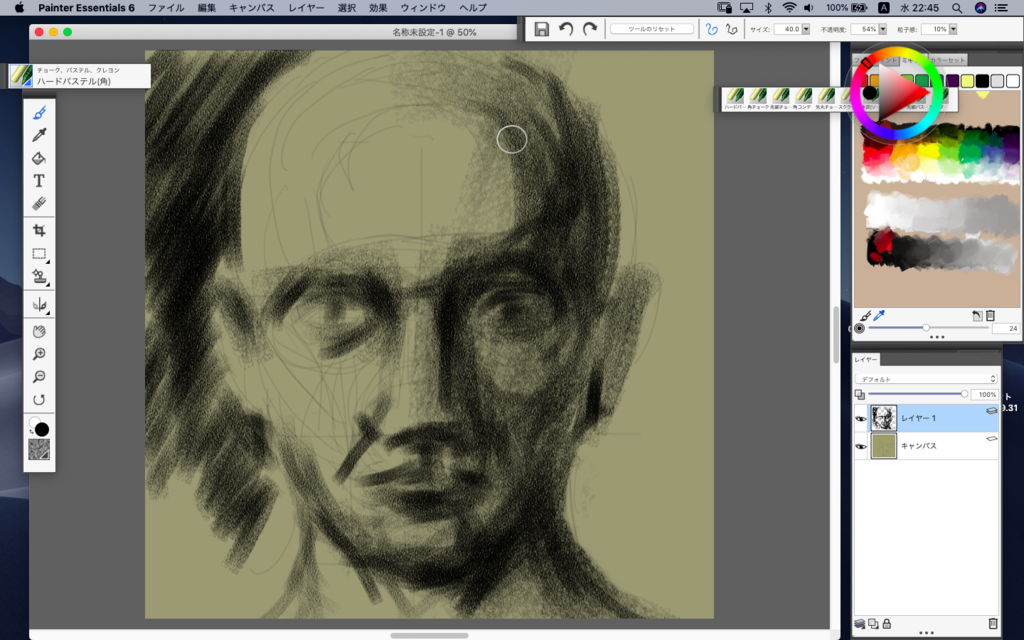The image size is (1024, 640).
Task: Click the Zoom Out magnifier tool
Action: coord(39,377)
